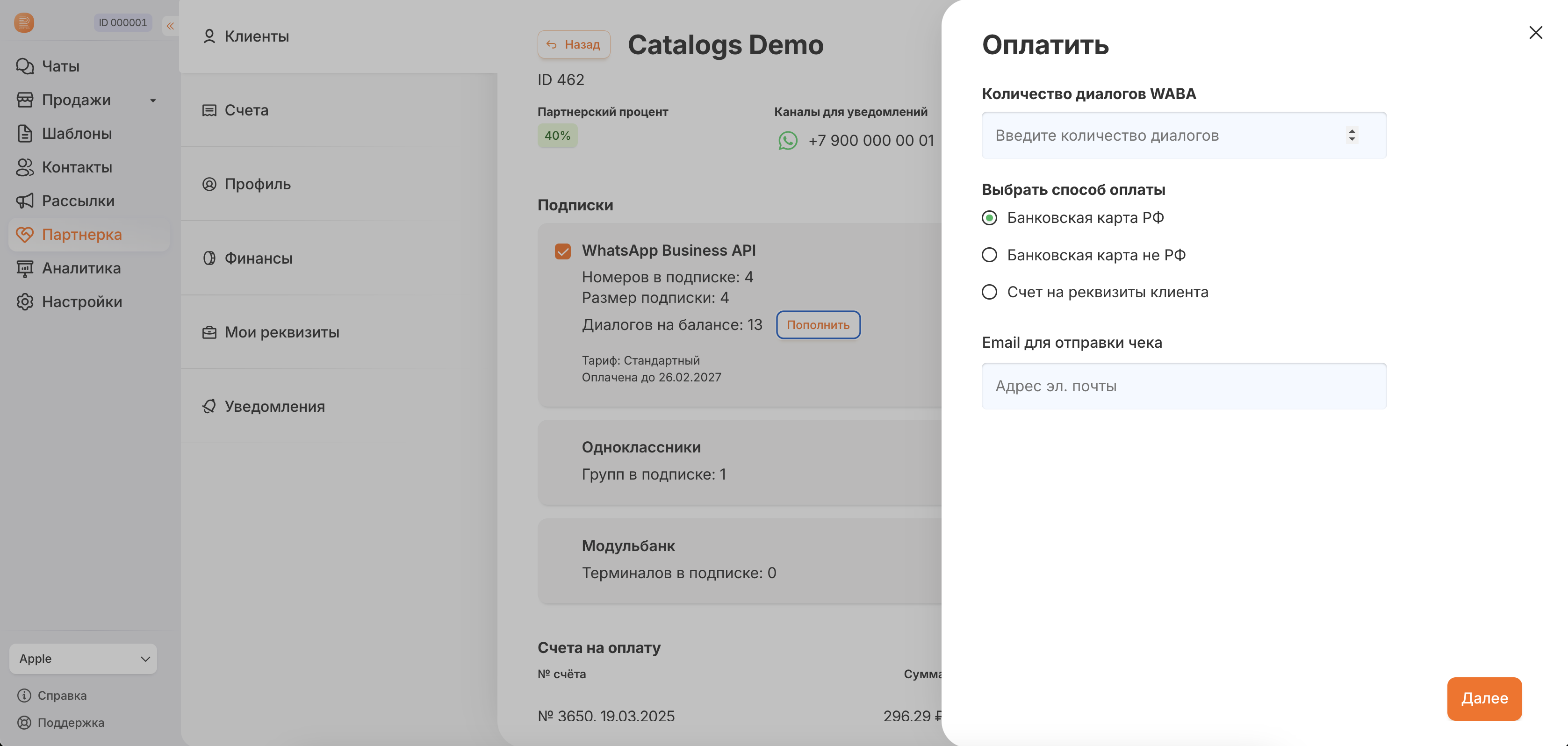The image size is (1568, 746).
Task: Select Банковская карта не РФ option
Action: (x=989, y=255)
